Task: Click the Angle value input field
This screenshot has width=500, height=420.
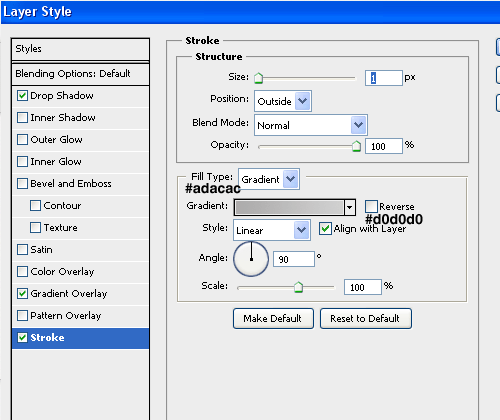Action: pos(294,259)
